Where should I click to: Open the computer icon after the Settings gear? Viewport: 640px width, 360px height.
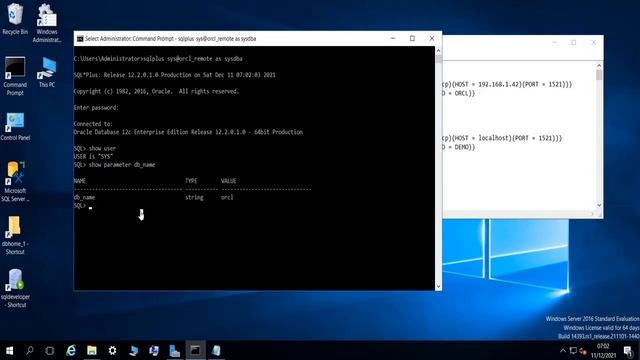click(x=133, y=351)
